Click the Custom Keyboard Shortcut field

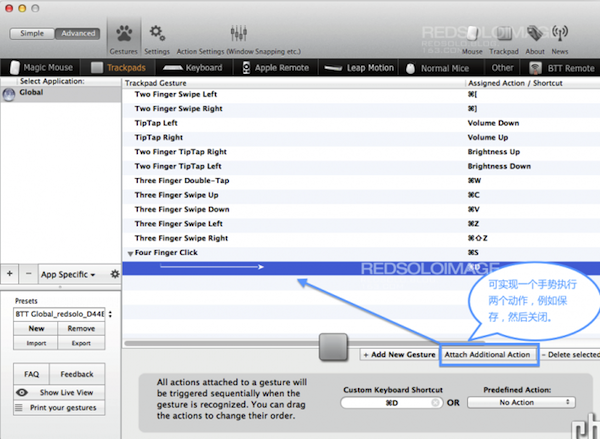(391, 403)
